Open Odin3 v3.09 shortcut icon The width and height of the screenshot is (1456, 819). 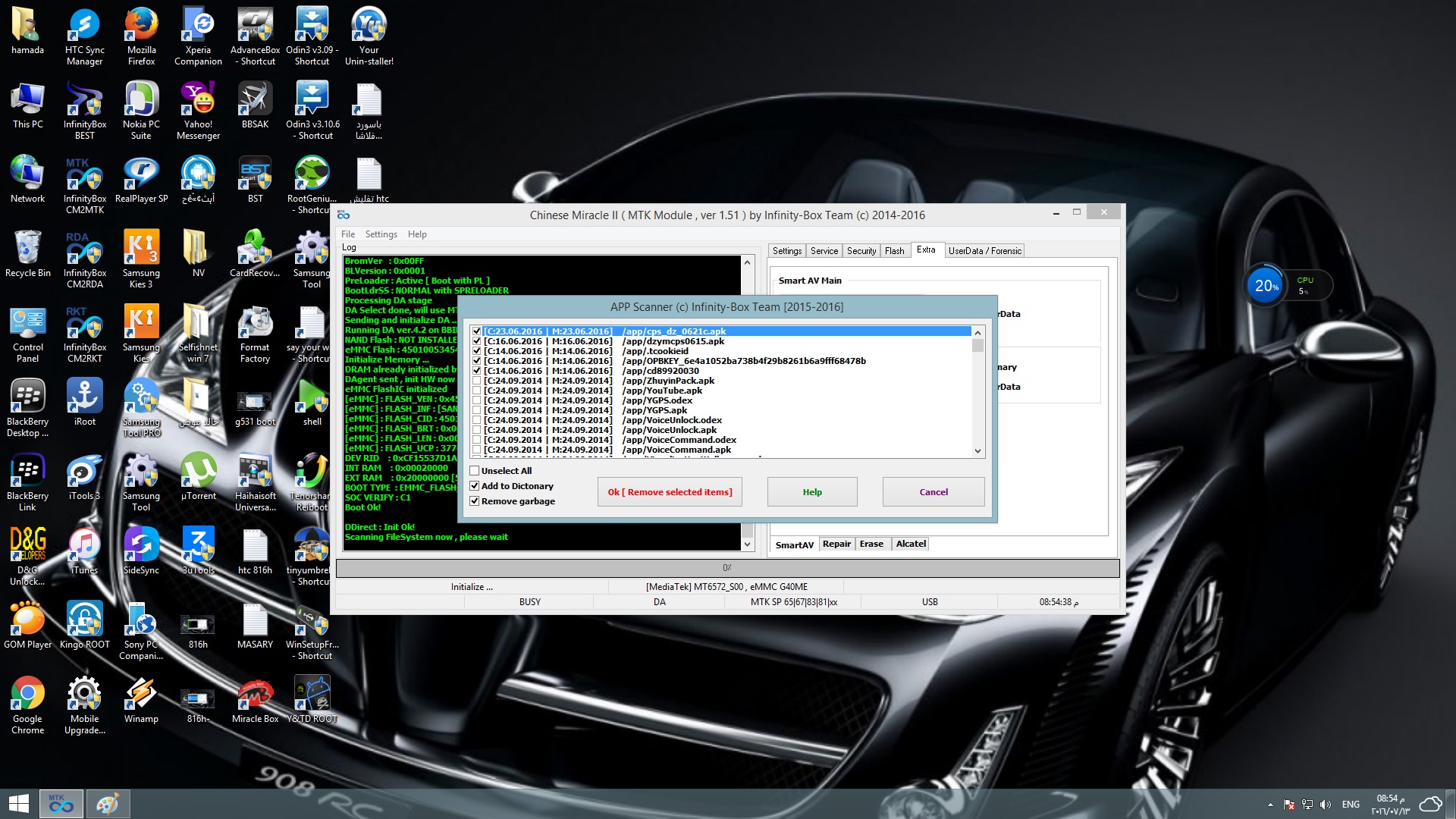312,36
